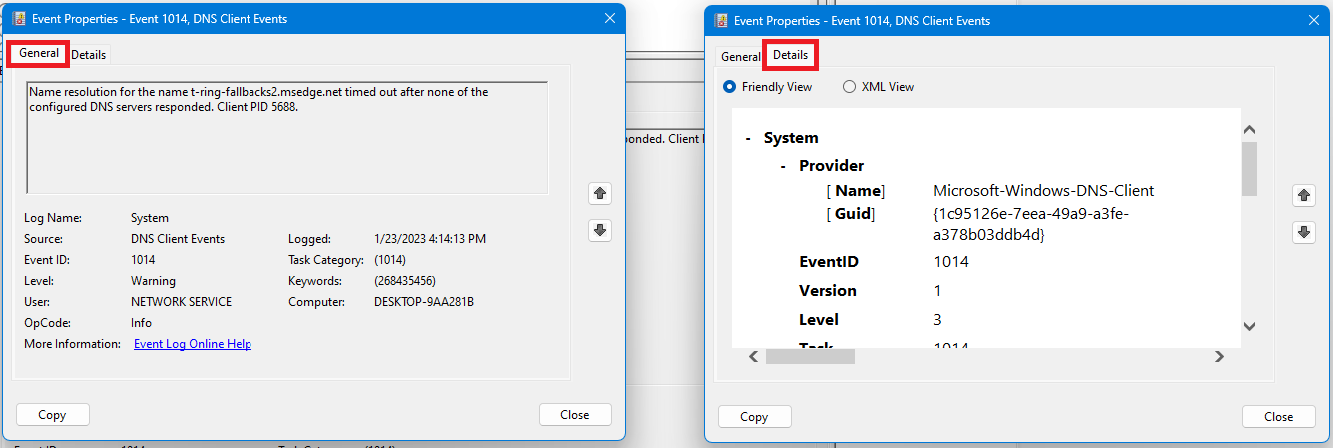The height and width of the screenshot is (448, 1333).
Task: Open Details tab in dialog showing Log Name
Action: pyautogui.click(x=88, y=55)
